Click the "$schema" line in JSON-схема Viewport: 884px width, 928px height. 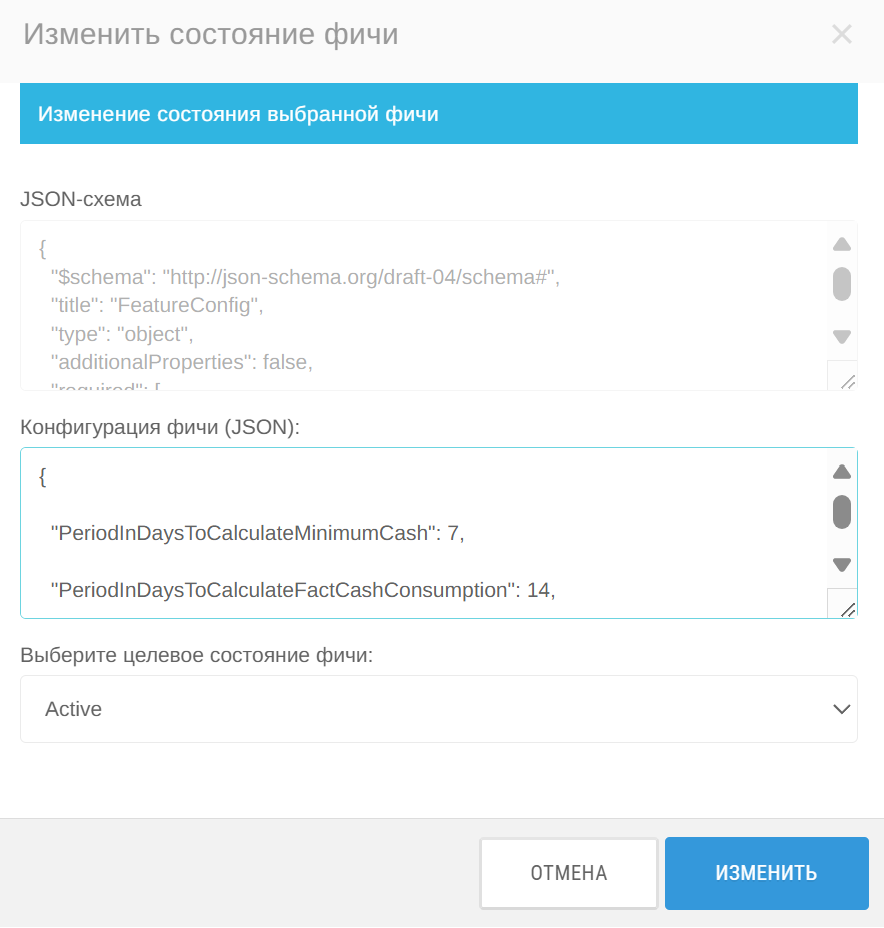pyautogui.click(x=305, y=277)
